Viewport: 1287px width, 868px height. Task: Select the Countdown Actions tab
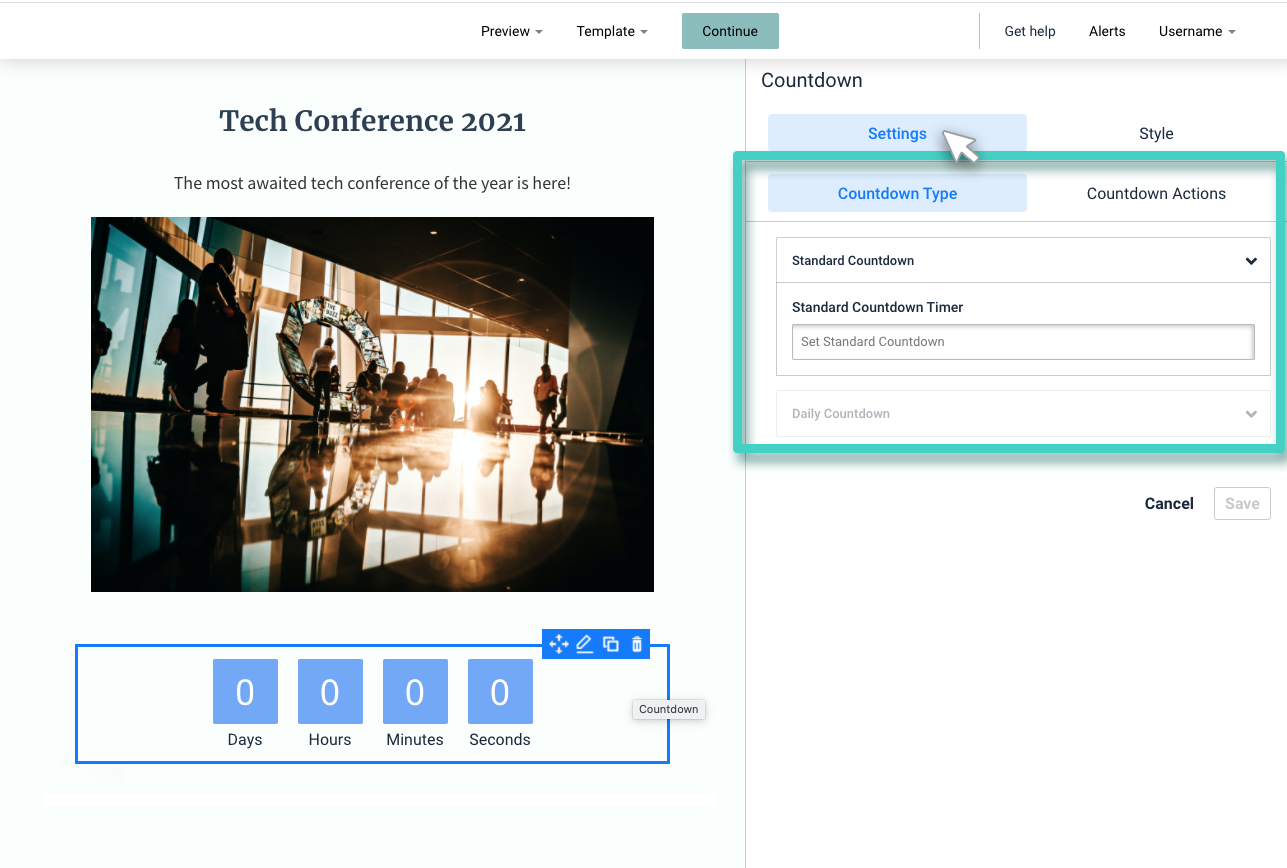[x=1156, y=193]
